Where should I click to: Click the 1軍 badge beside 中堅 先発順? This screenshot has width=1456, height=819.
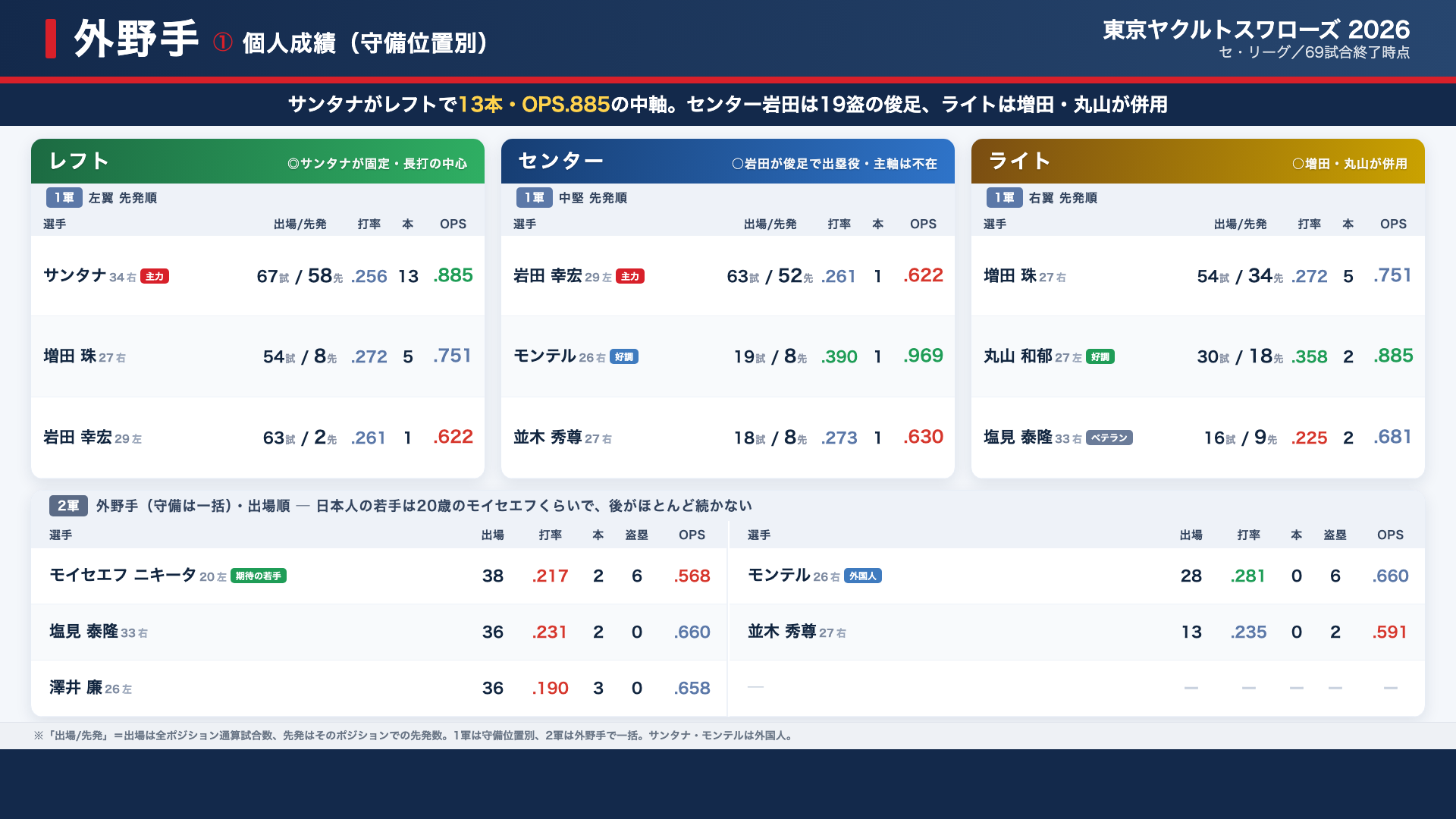[x=535, y=198]
